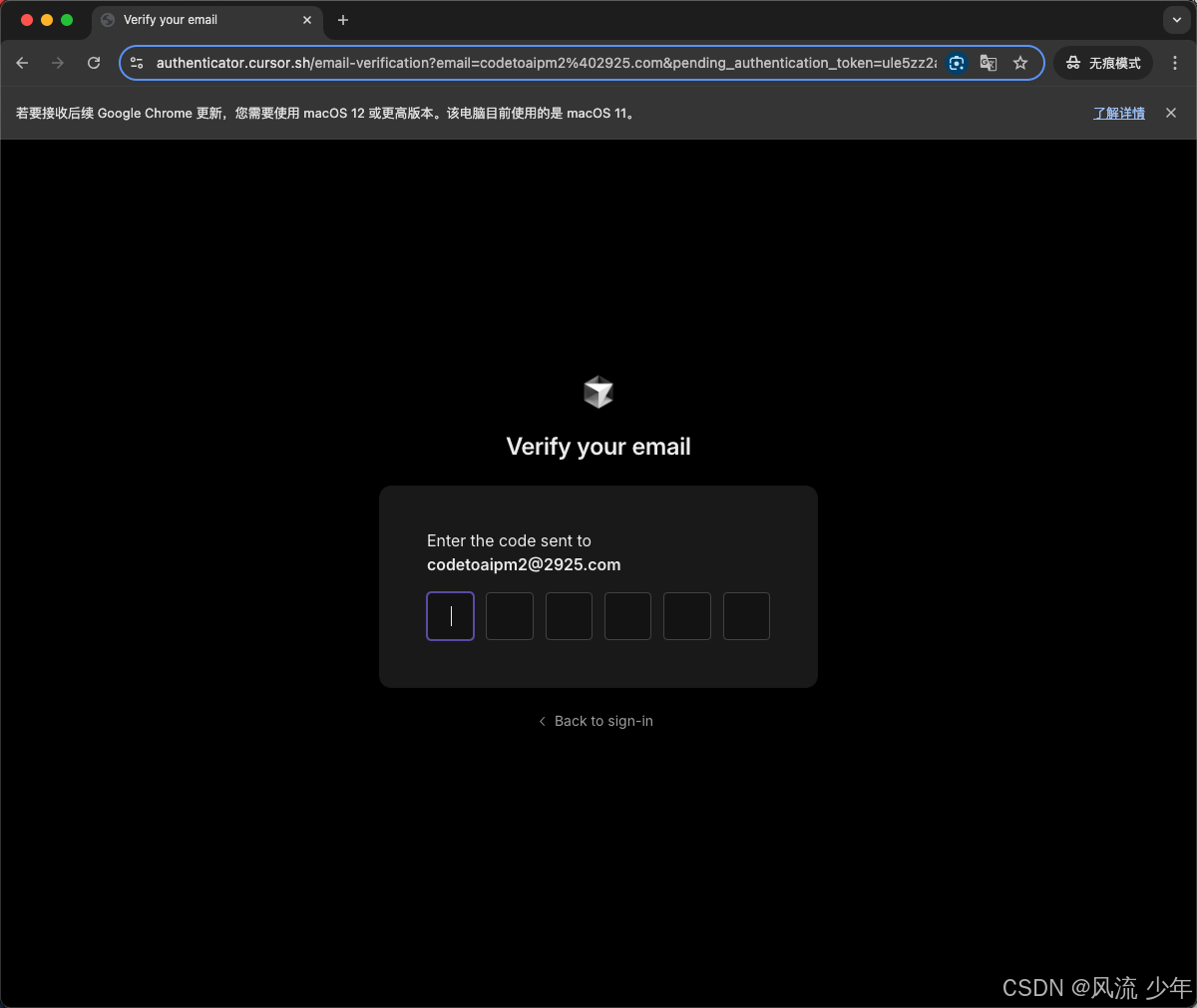Open the Chrome three-dot menu
This screenshot has height=1008, width=1197.
tap(1175, 63)
